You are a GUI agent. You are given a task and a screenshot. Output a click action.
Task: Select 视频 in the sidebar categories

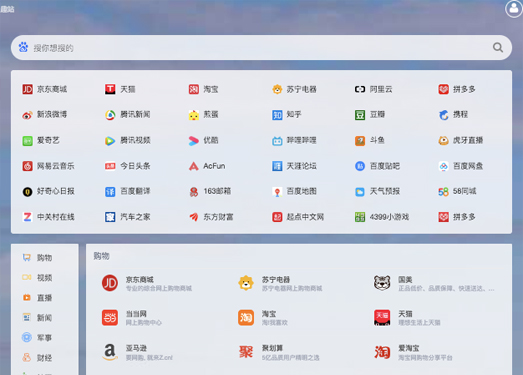(37, 278)
